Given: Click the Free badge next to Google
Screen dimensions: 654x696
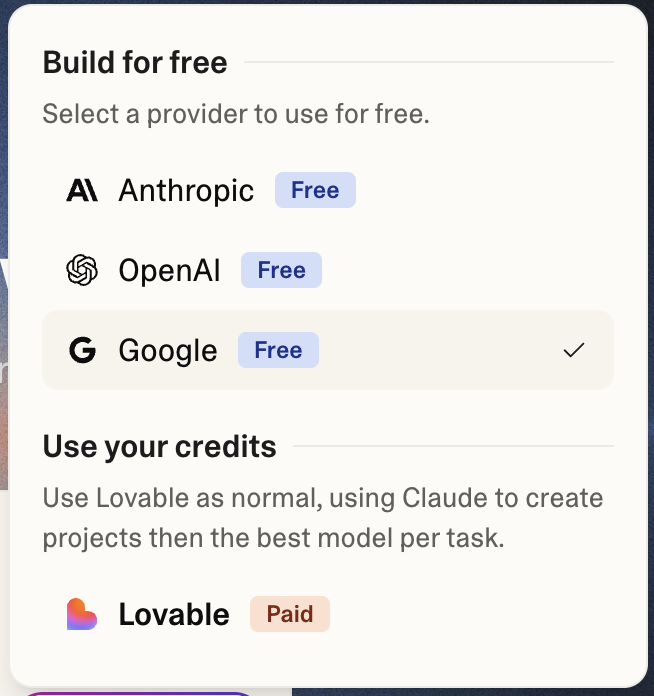Looking at the screenshot, I should [x=278, y=350].
